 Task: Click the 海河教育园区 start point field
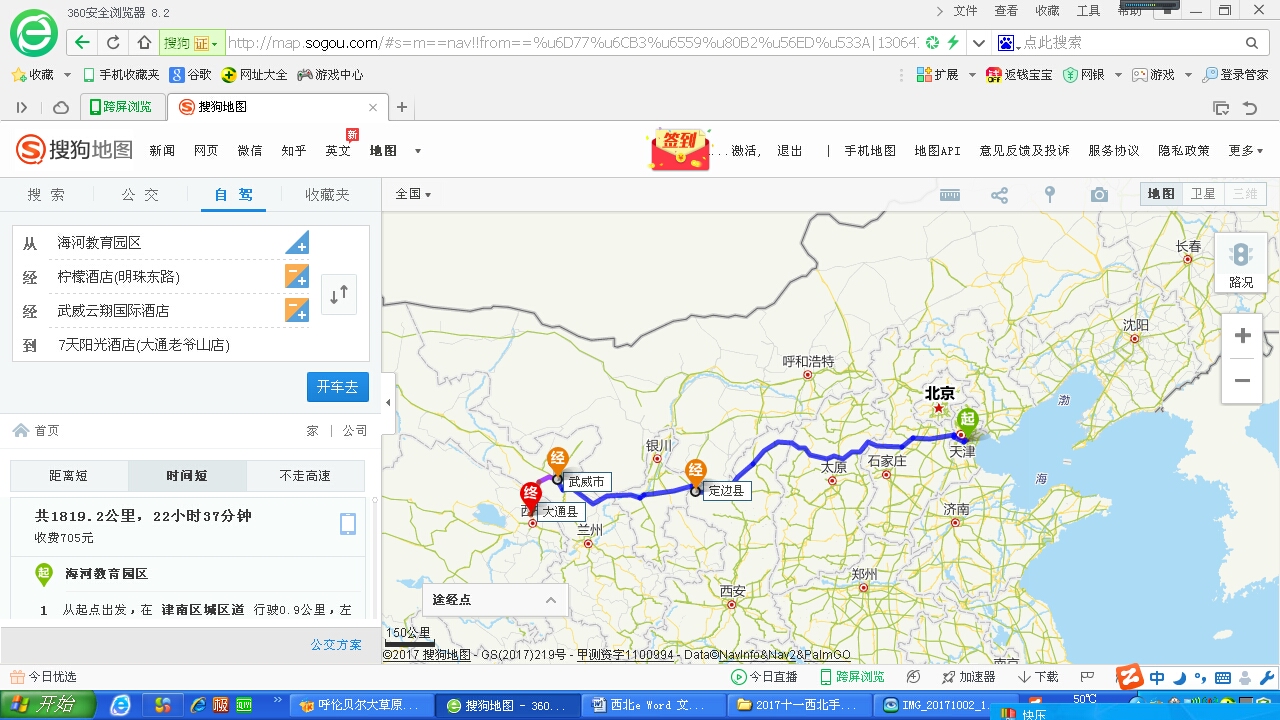pos(165,243)
